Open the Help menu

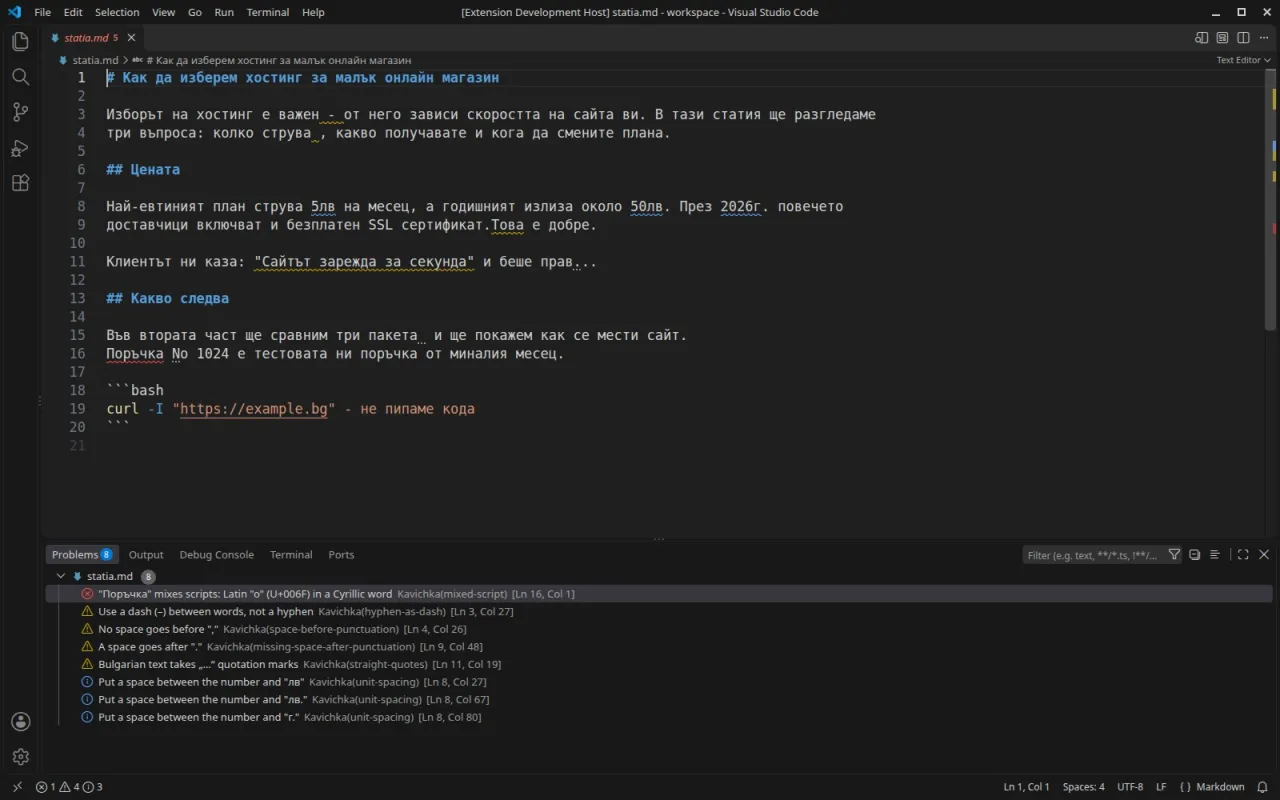tap(313, 12)
